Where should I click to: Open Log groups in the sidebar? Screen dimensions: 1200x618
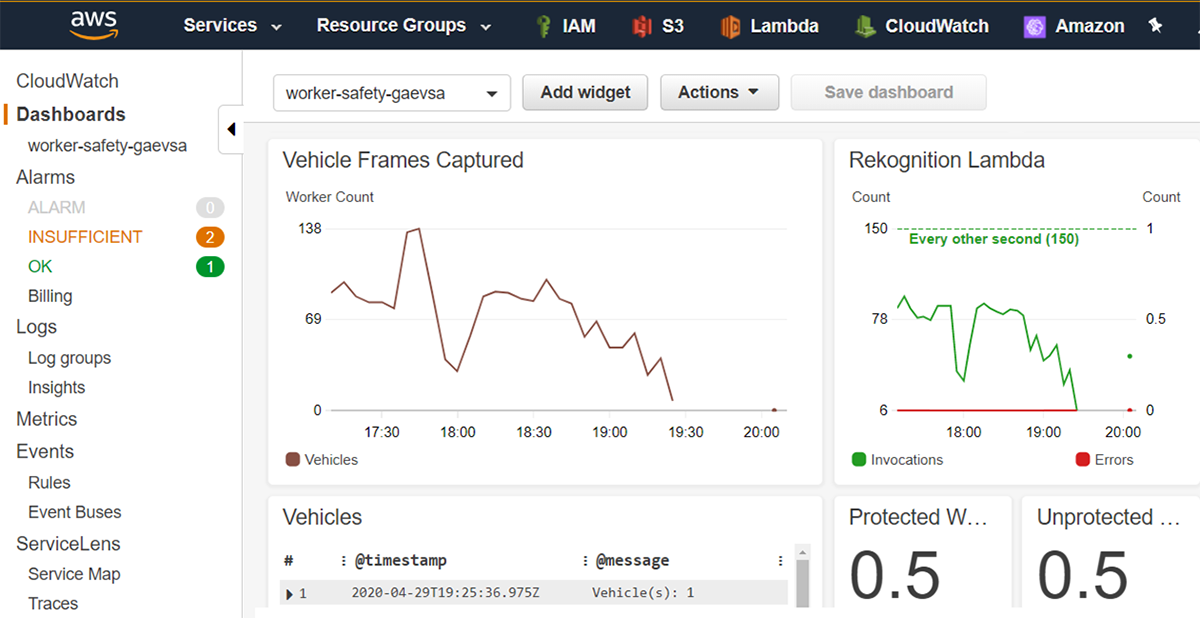coord(69,358)
